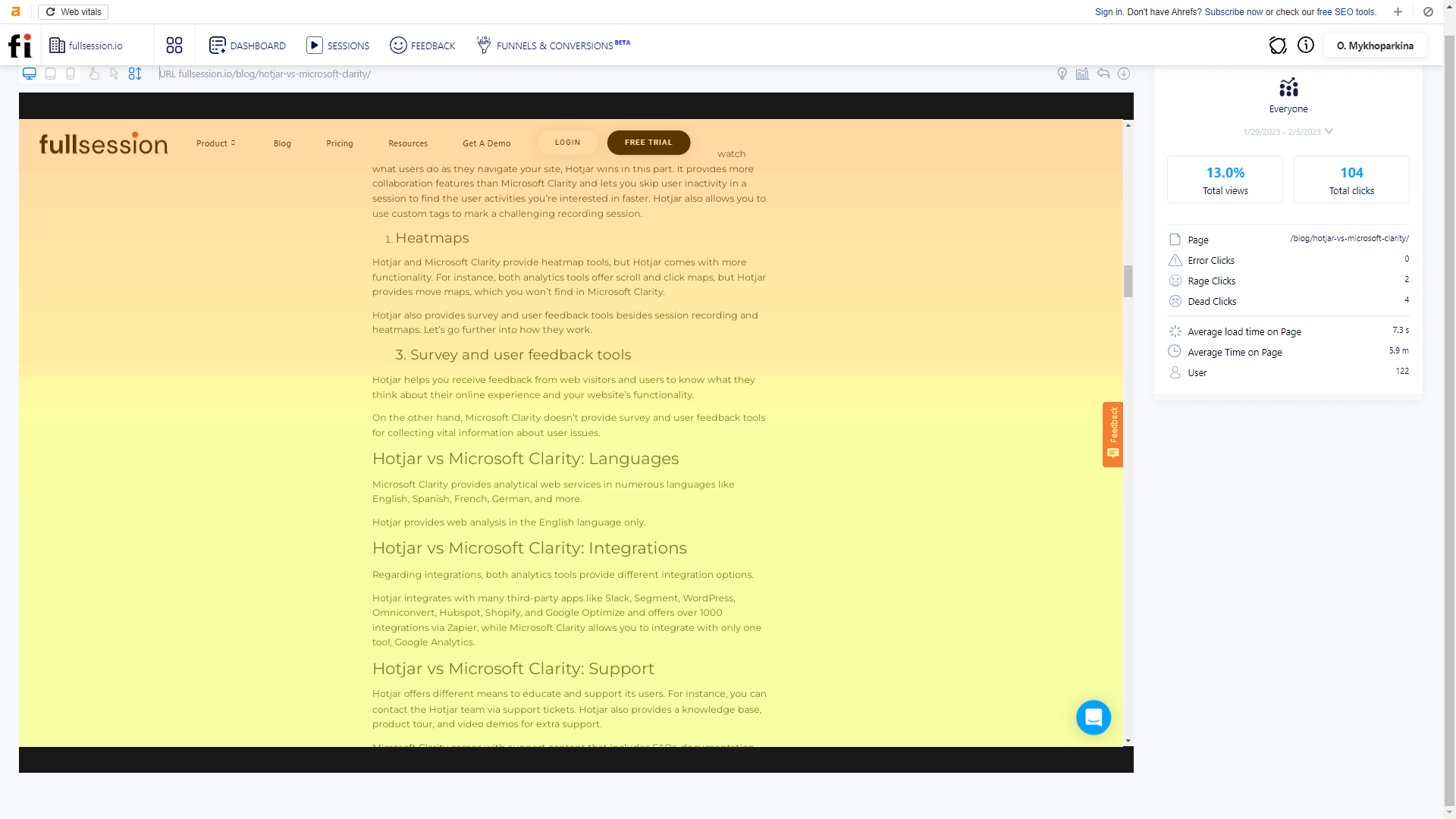Open the four-squares apps grid icon
Viewport: 1456px width, 819px height.
pos(174,45)
